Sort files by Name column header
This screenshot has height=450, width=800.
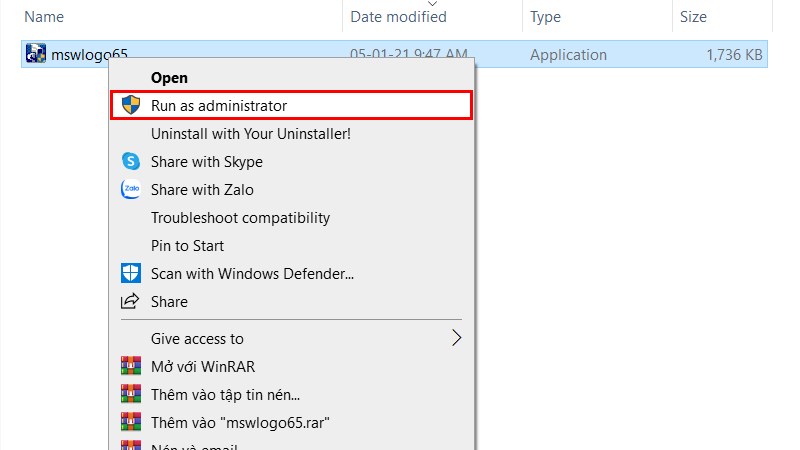coord(44,17)
